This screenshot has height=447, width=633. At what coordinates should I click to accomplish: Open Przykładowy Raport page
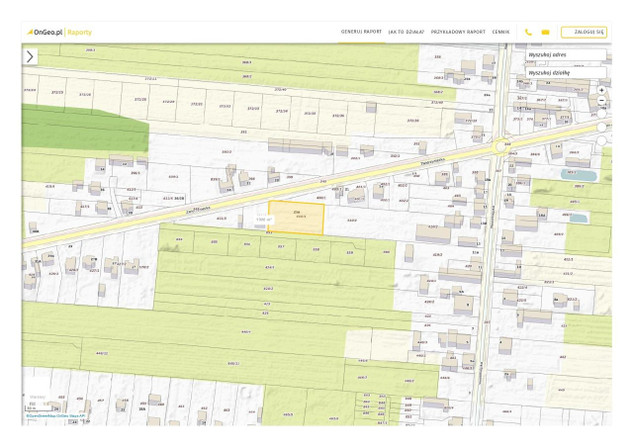coord(457,32)
